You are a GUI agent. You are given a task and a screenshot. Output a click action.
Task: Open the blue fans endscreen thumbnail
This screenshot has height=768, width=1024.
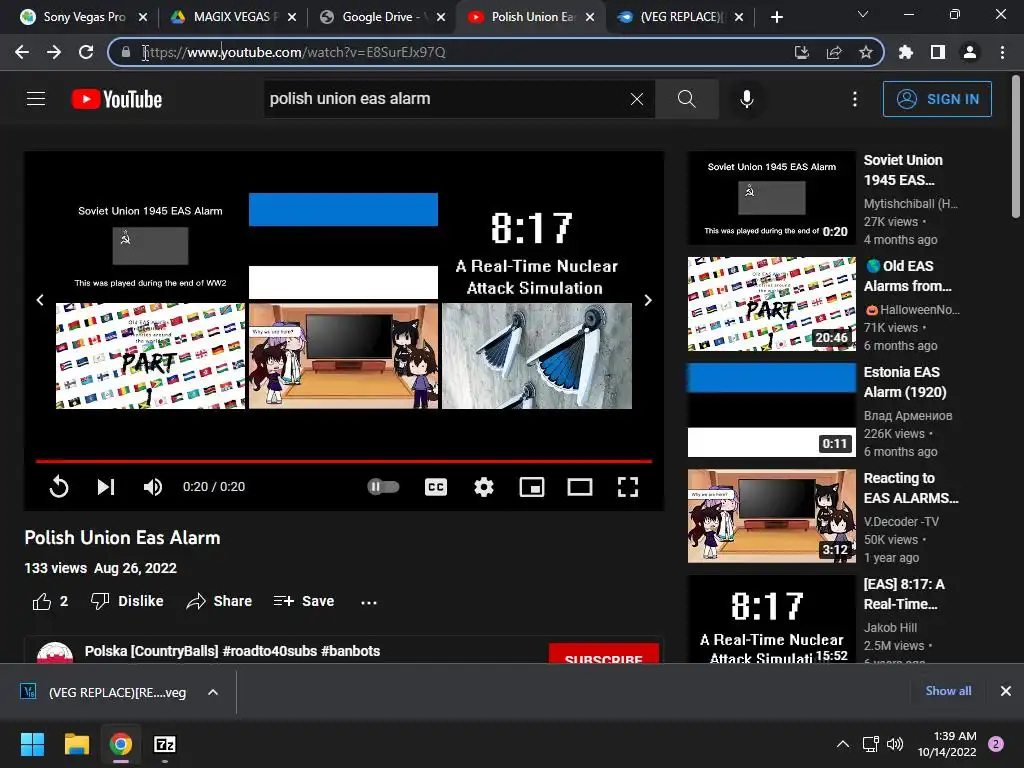pyautogui.click(x=537, y=356)
